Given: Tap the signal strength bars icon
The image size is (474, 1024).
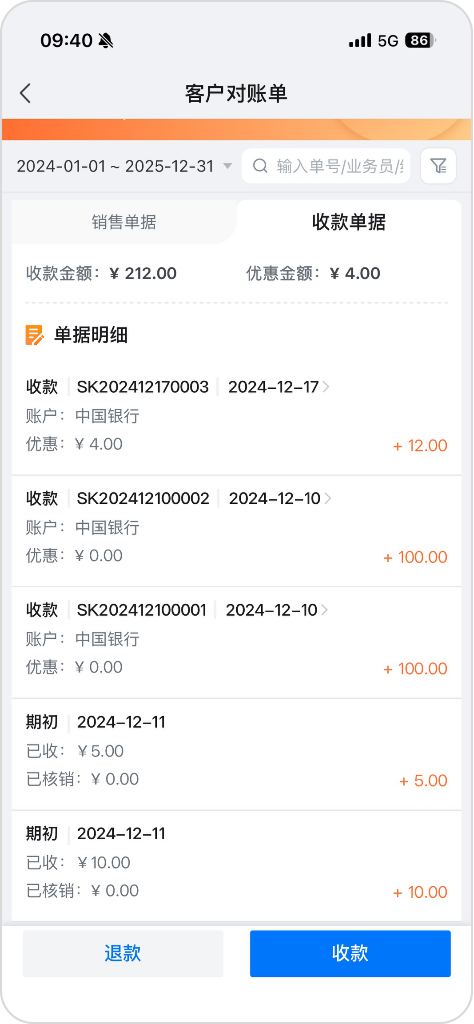Looking at the screenshot, I should [360, 40].
